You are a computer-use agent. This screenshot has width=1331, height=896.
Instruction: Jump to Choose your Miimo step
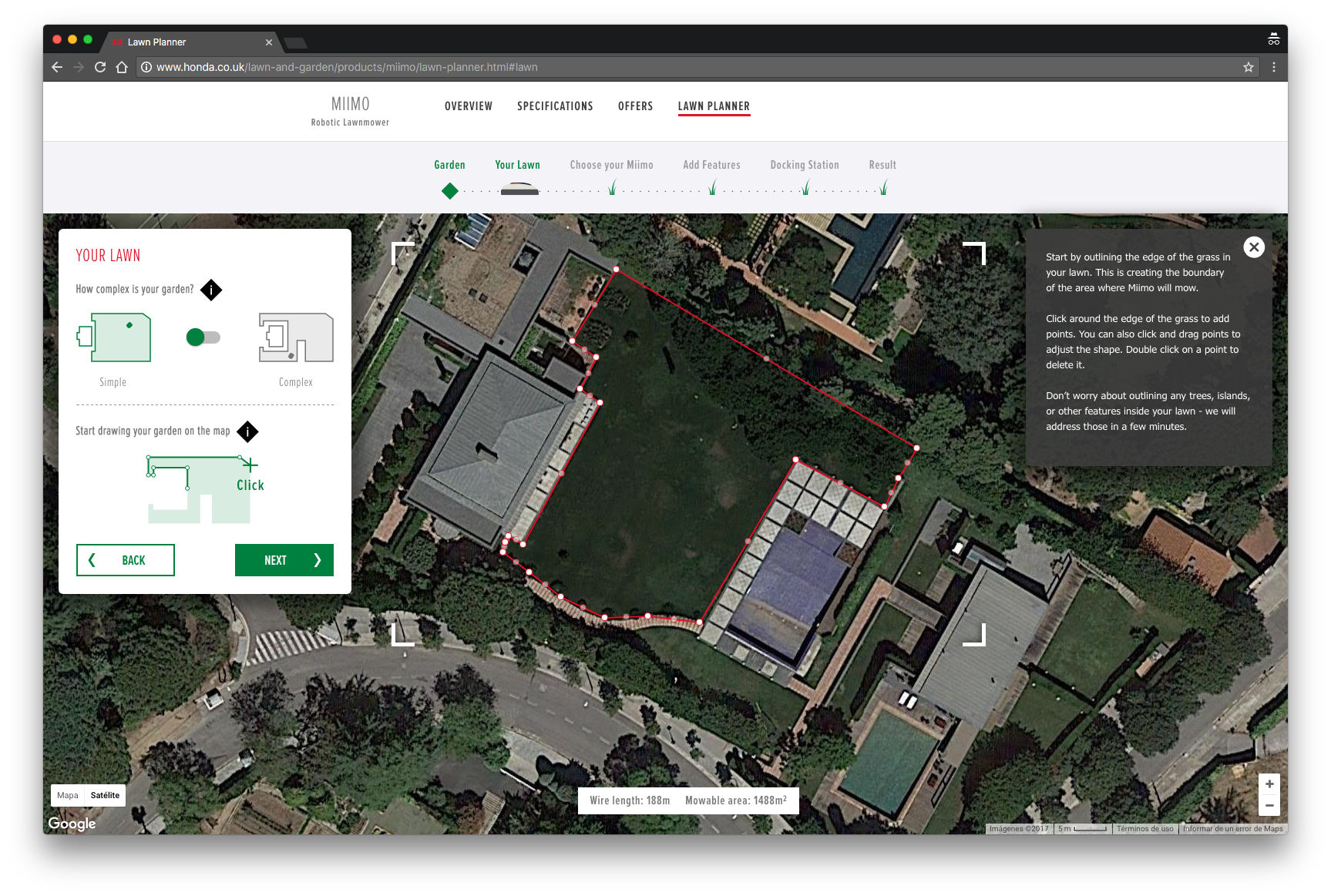coord(611,165)
